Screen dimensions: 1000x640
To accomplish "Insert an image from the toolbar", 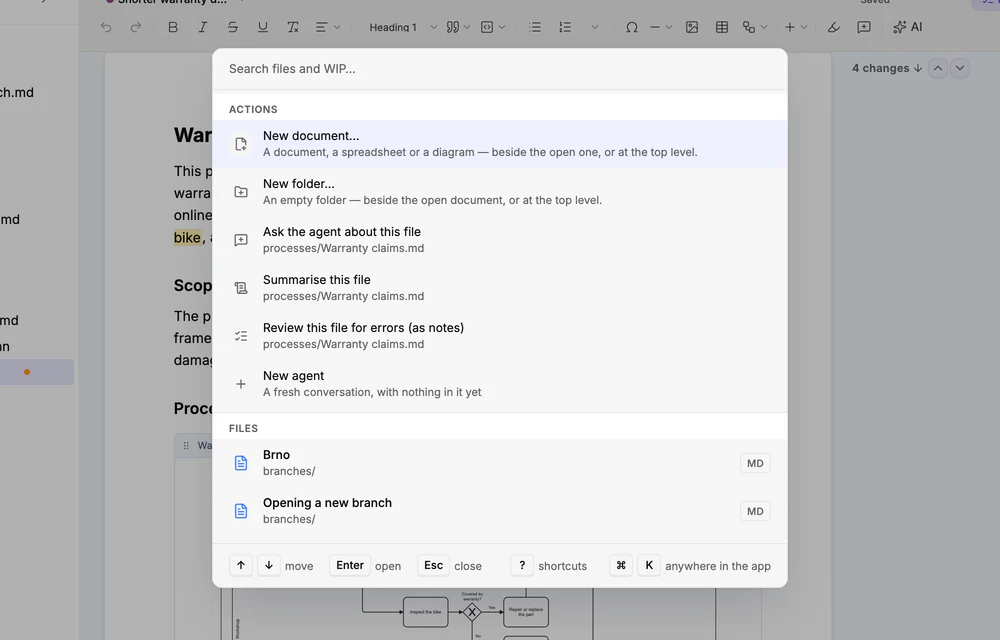I will 692,27.
